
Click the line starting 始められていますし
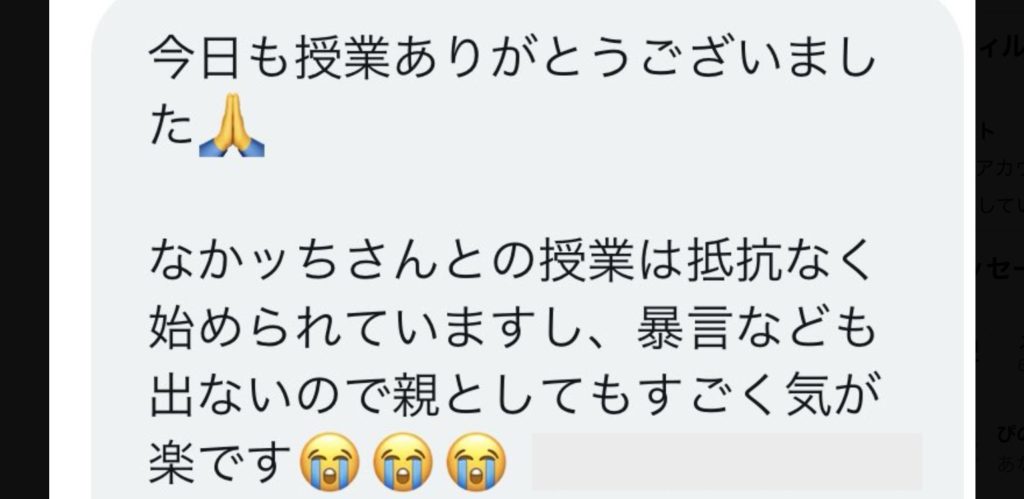pyautogui.click(x=511, y=329)
